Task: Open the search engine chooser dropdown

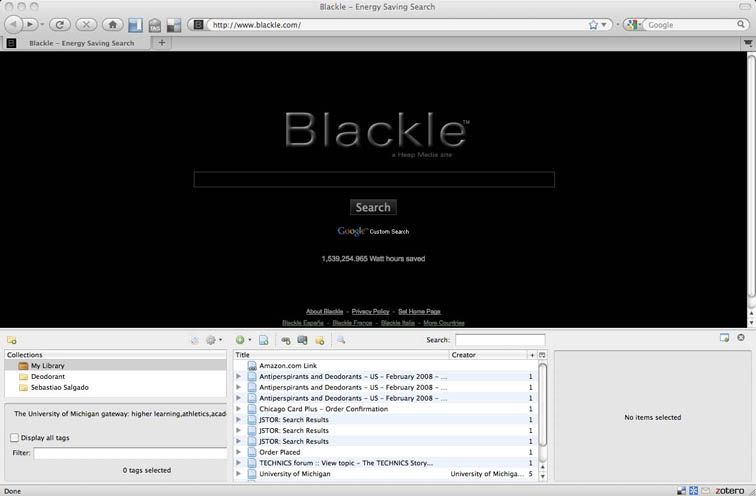Action: click(633, 25)
